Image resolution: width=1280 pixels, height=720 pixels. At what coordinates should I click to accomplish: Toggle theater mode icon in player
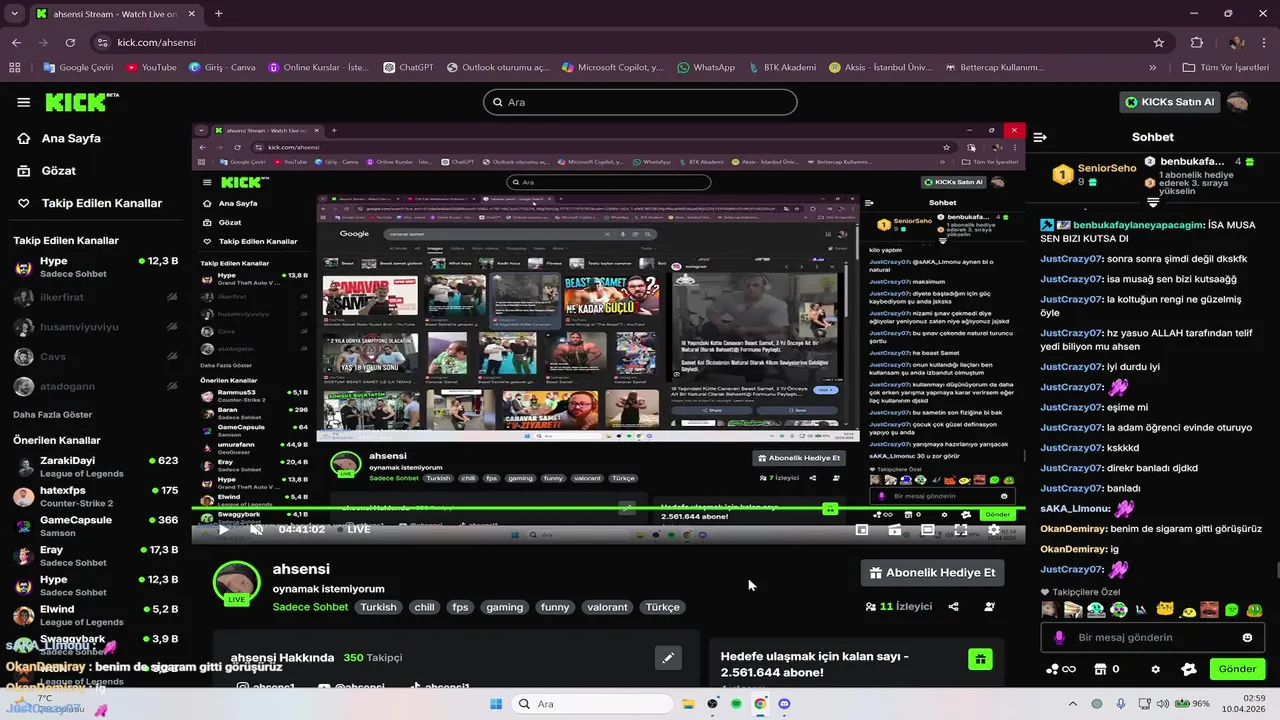tap(928, 530)
